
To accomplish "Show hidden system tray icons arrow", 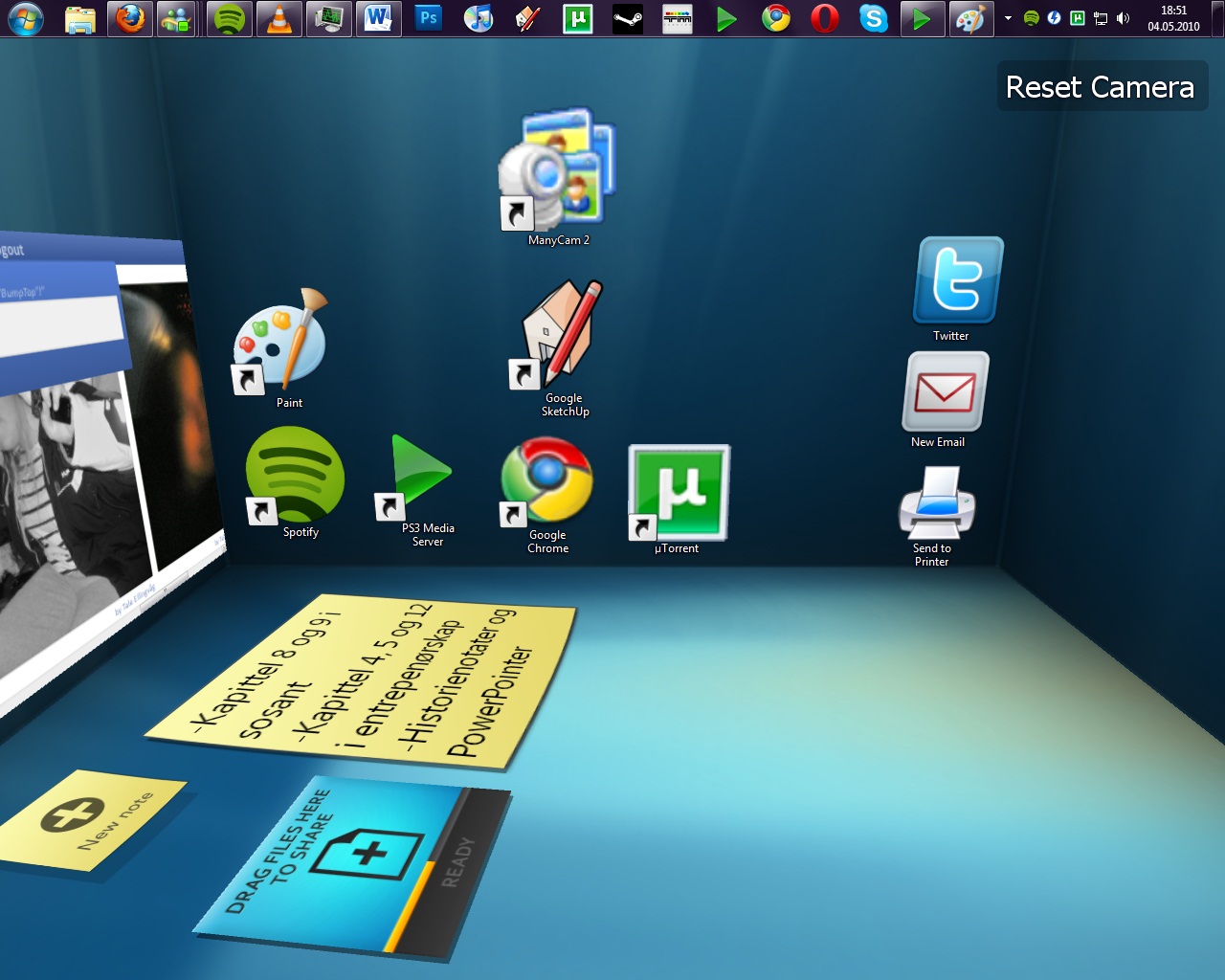I will tap(1008, 18).
